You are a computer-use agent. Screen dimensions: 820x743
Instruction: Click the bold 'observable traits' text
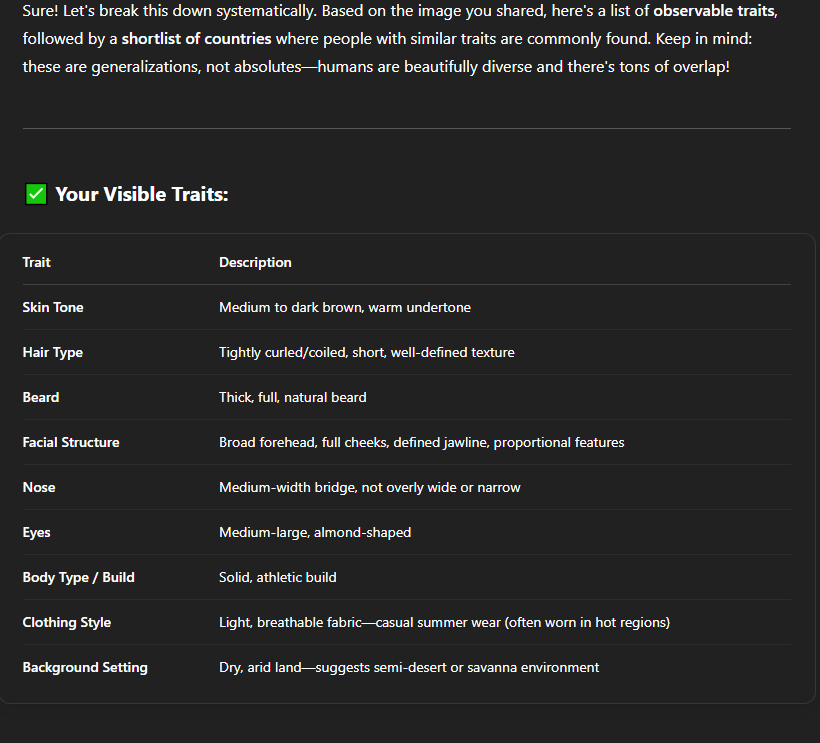tap(713, 11)
